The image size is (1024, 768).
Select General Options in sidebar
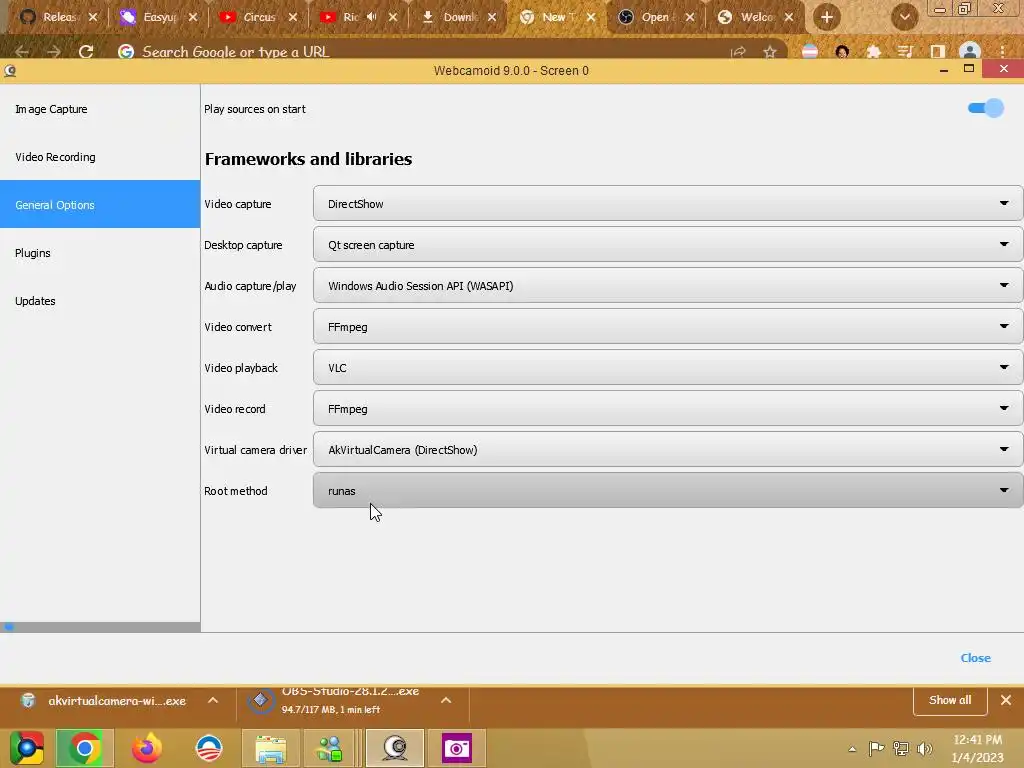100,204
